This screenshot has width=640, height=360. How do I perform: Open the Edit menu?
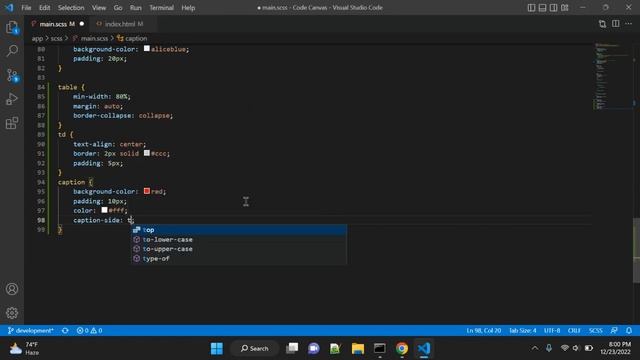coord(44,8)
